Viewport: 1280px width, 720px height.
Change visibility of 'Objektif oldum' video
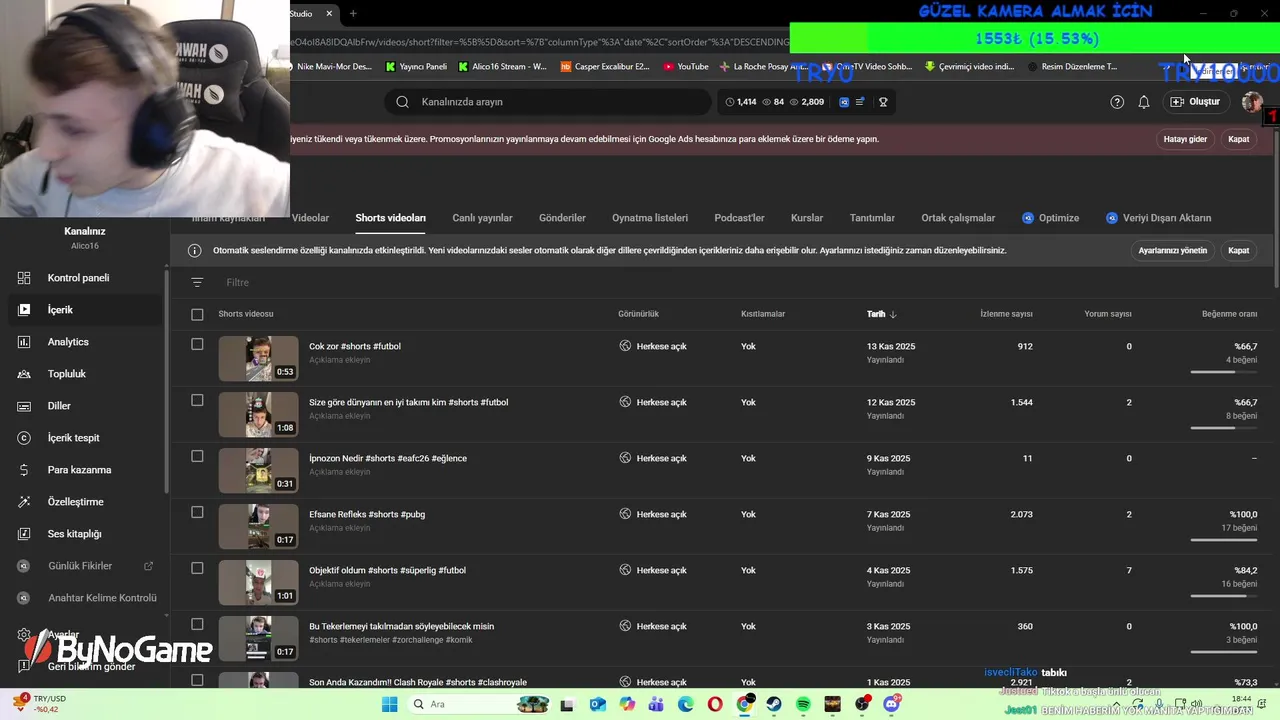pos(653,570)
